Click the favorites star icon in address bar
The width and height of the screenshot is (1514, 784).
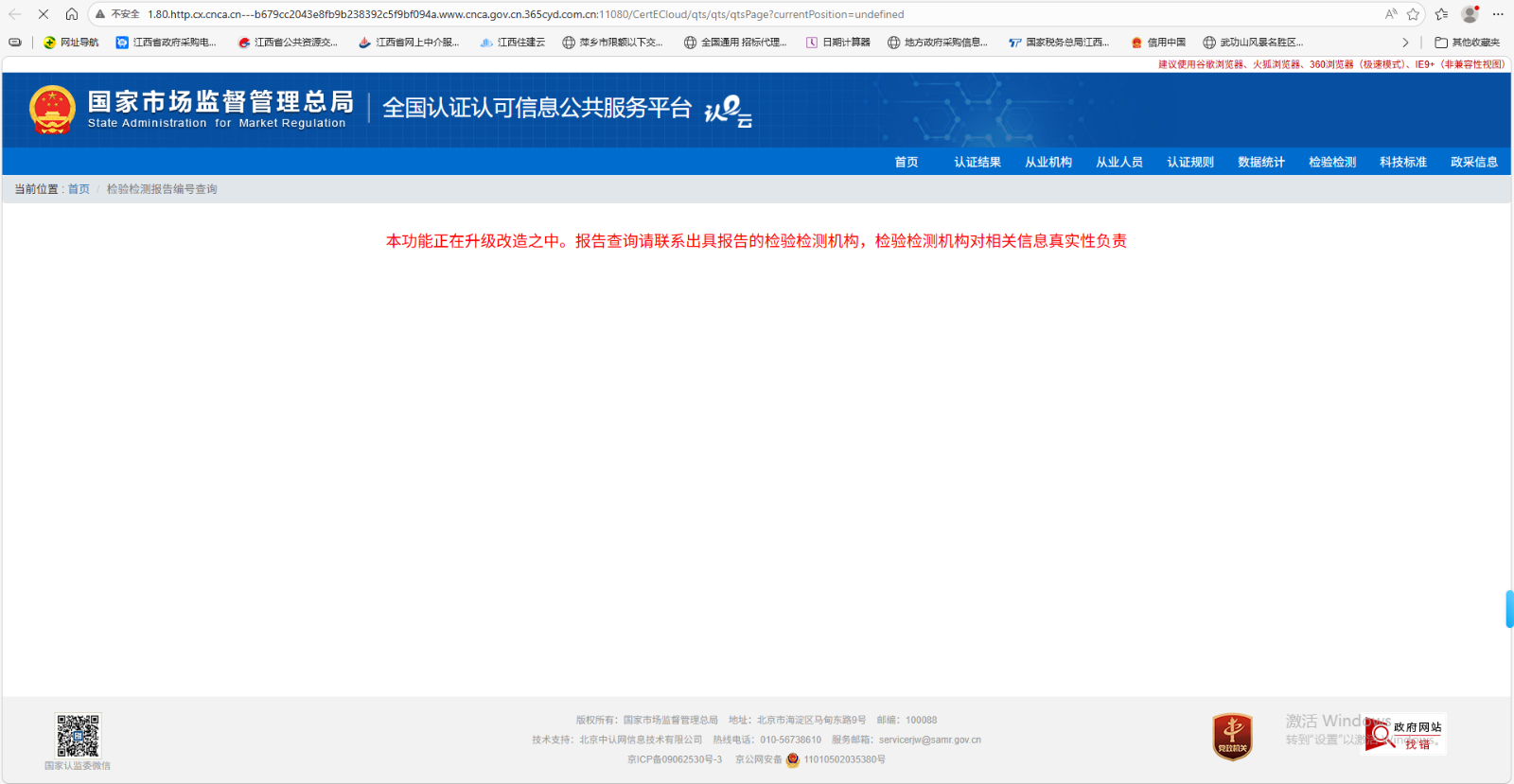click(x=1413, y=14)
